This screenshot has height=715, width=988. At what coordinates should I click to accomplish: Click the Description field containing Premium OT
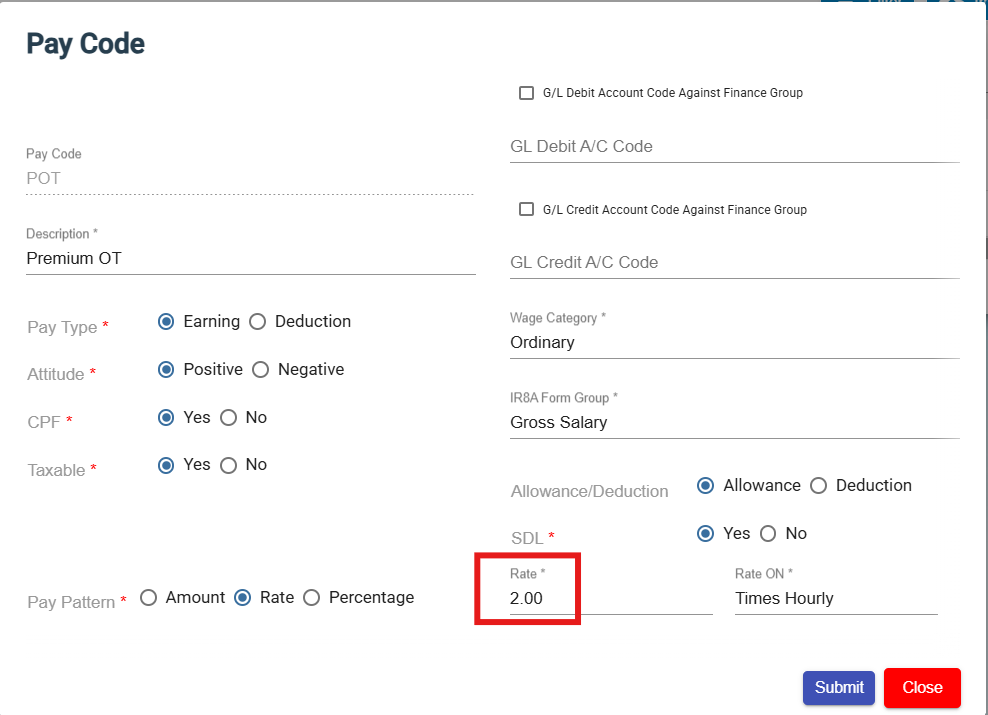pyautogui.click(x=250, y=259)
